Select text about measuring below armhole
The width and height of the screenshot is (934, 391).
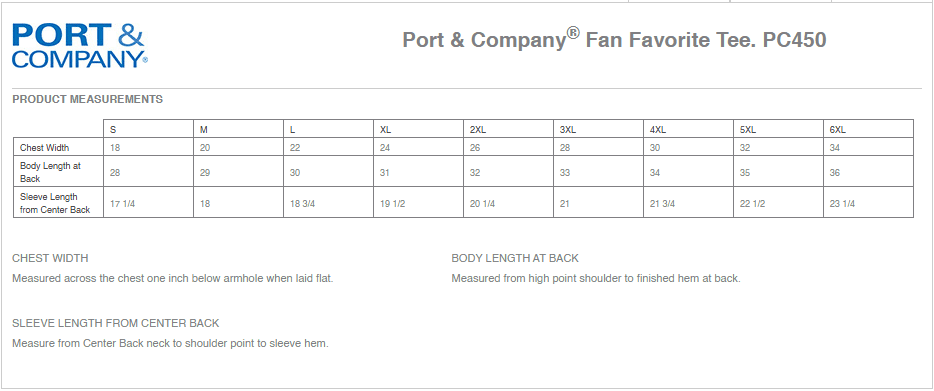coord(173,278)
